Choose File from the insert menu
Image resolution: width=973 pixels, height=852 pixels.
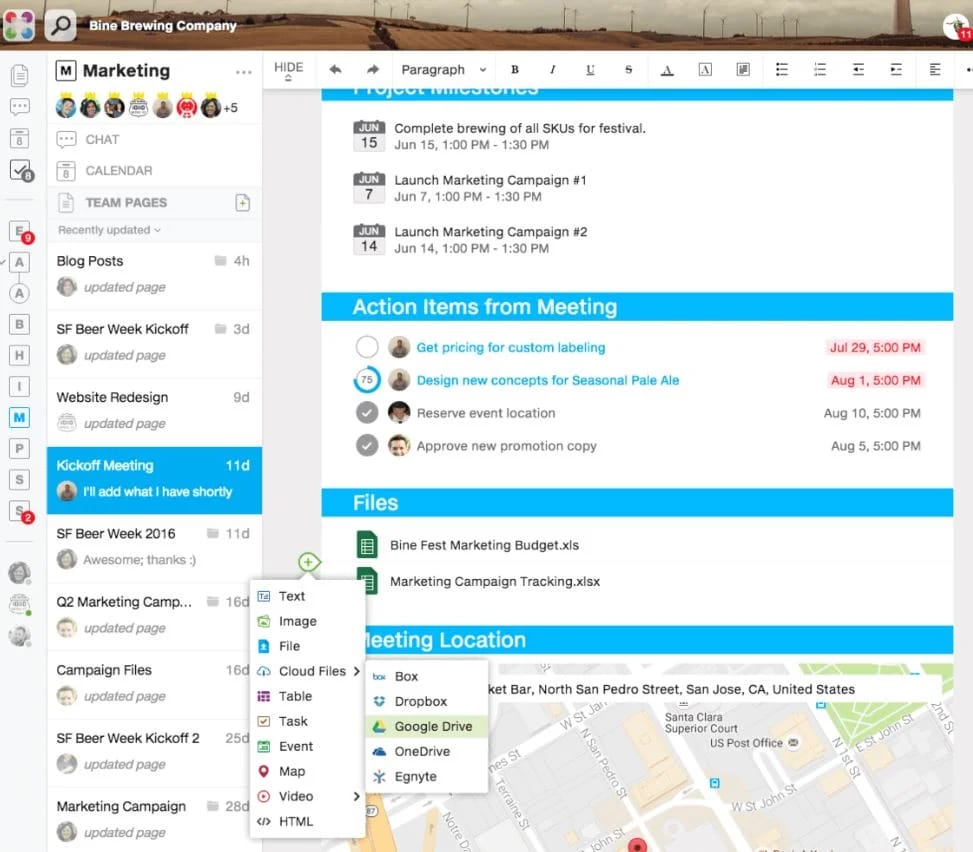coord(308,646)
